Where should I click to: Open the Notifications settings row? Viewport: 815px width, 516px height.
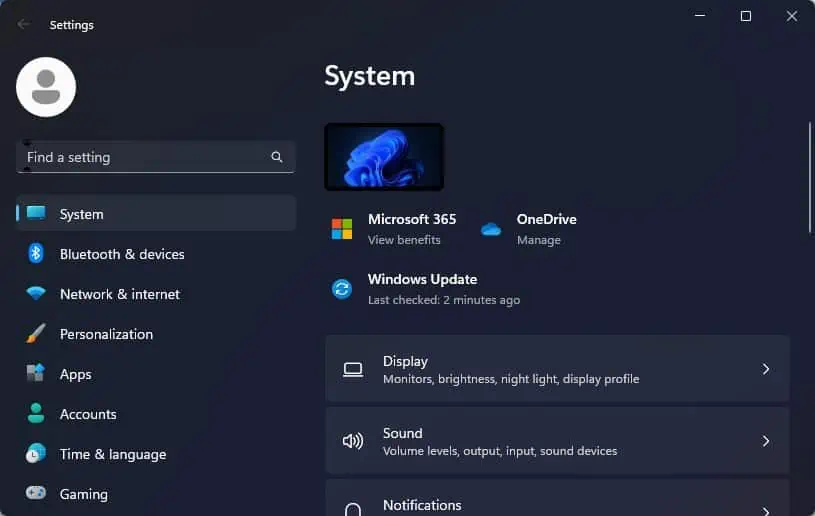557,498
